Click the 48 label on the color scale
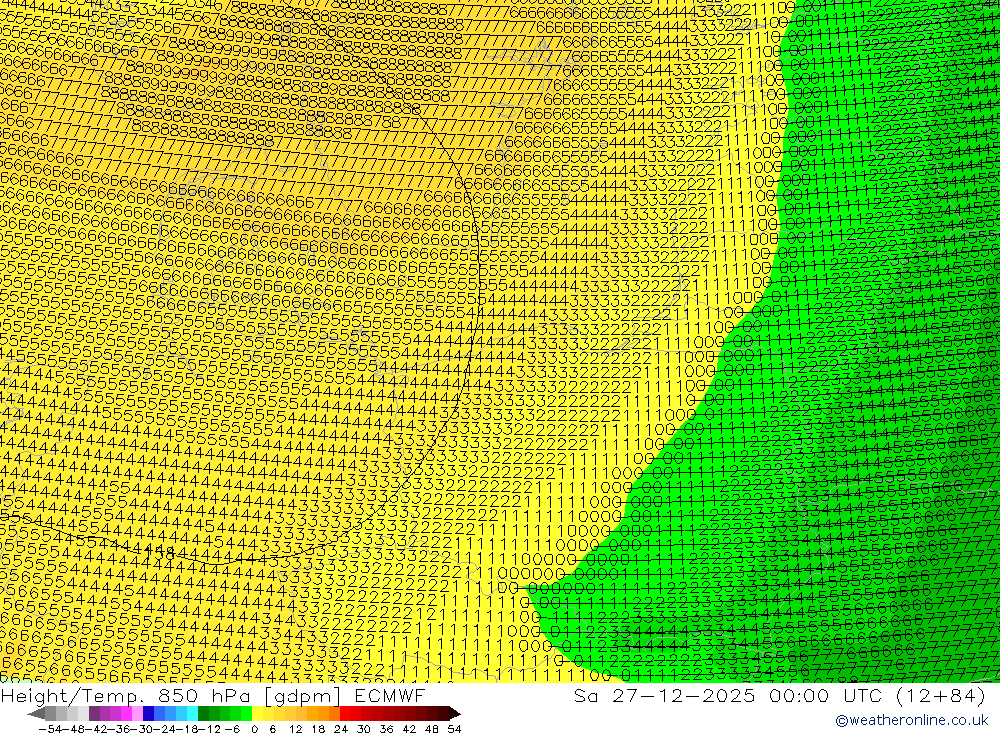 (x=432, y=729)
